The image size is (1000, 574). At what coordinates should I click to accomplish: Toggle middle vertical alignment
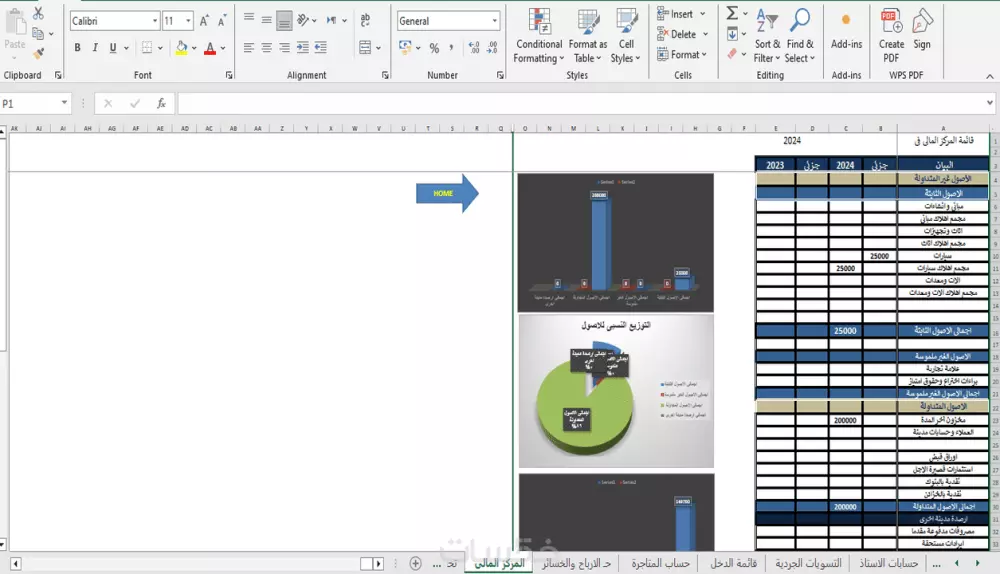(x=267, y=20)
